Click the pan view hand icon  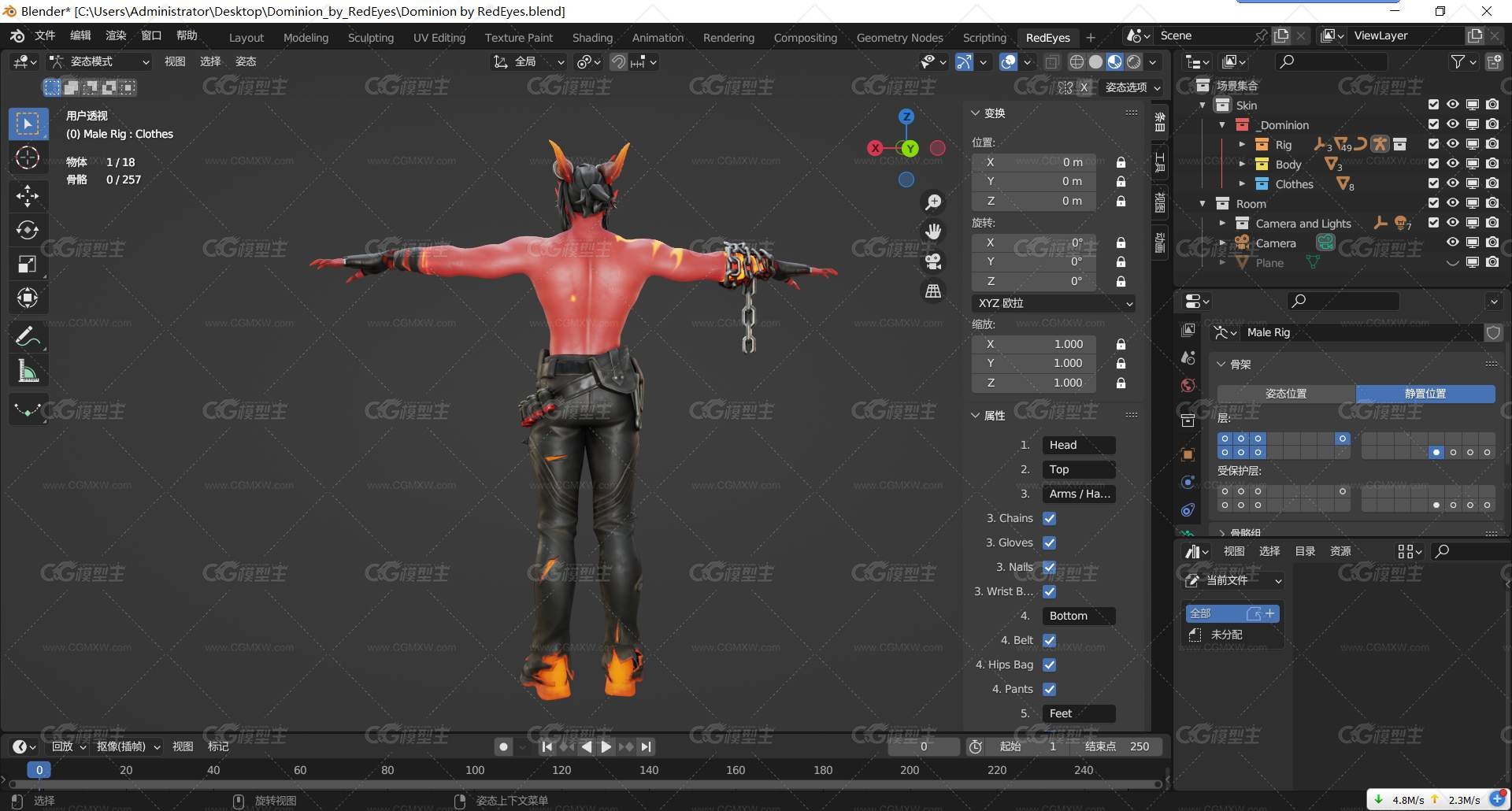(933, 231)
